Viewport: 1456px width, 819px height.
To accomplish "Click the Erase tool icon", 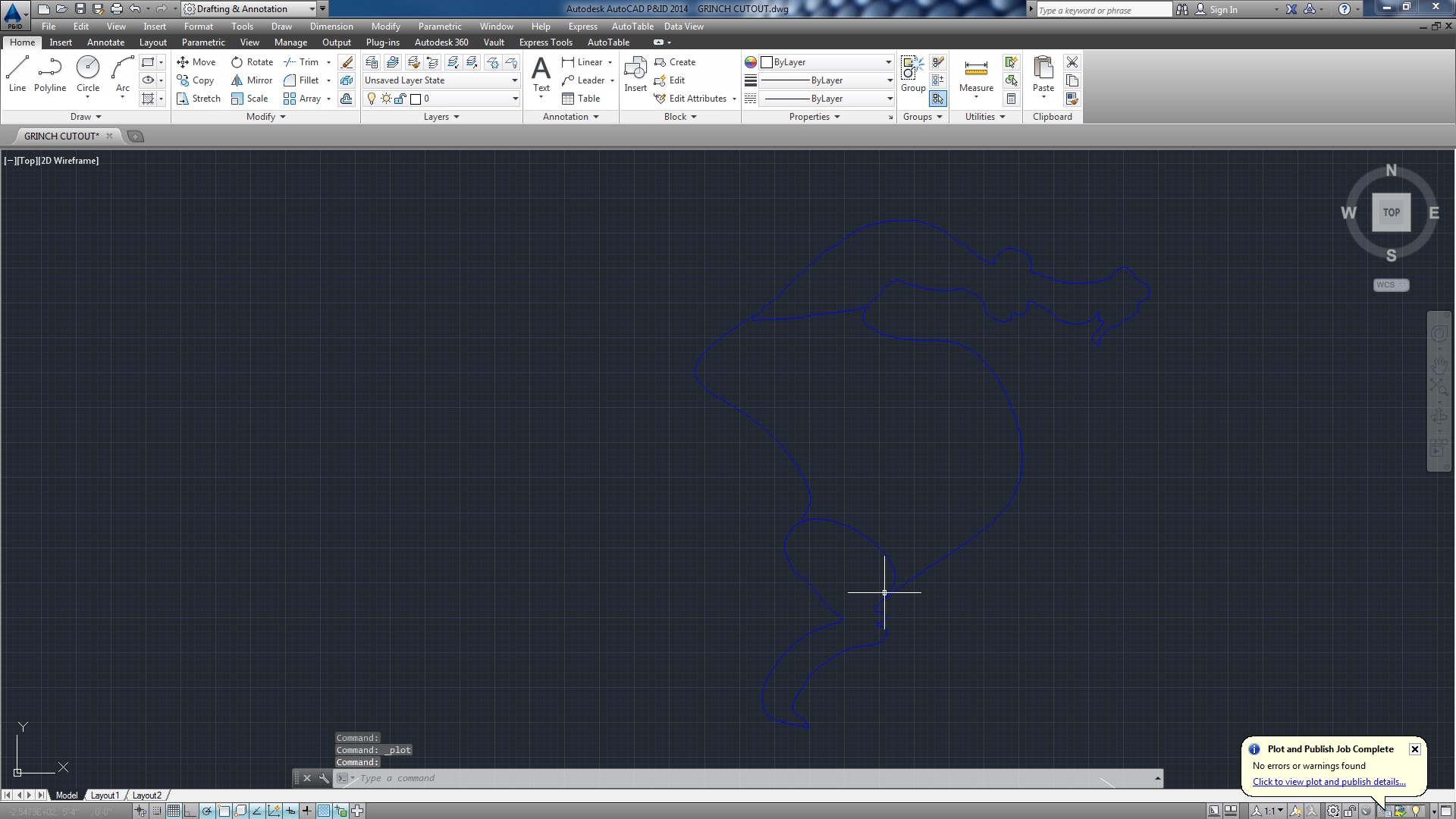I will [x=347, y=62].
